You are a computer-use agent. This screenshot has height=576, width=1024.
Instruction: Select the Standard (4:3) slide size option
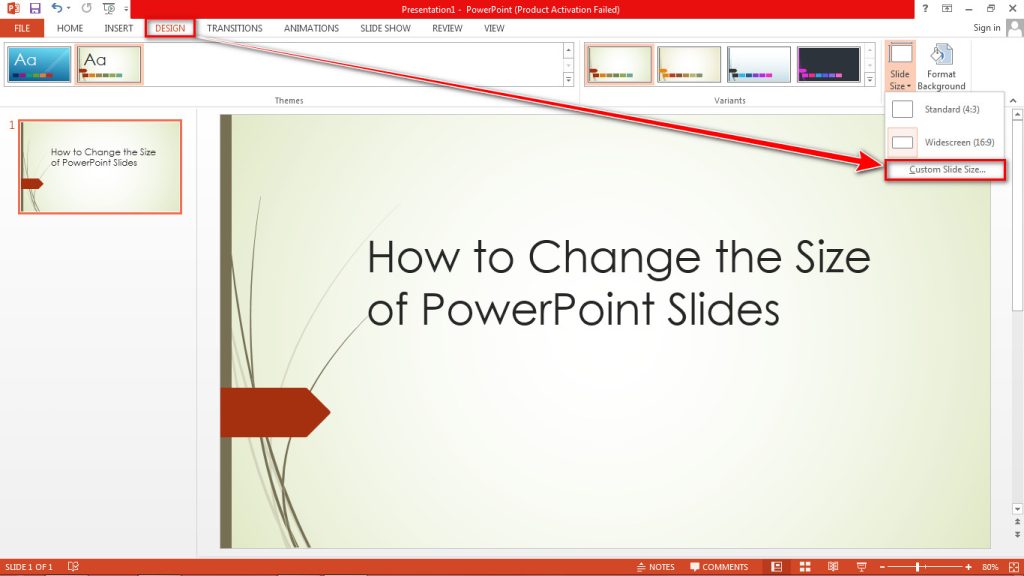pyautogui.click(x=947, y=108)
